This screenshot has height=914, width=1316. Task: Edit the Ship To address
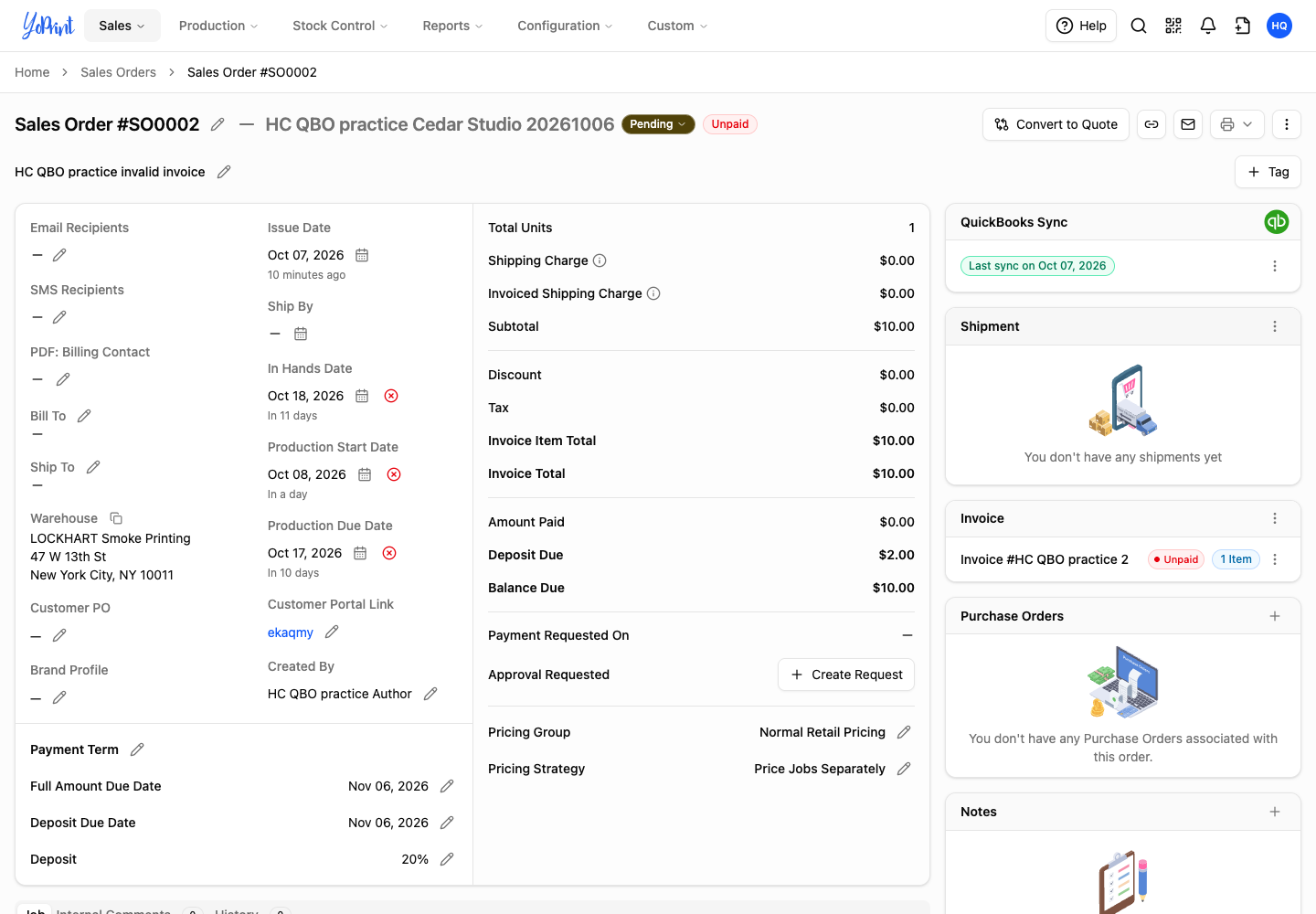(x=93, y=467)
